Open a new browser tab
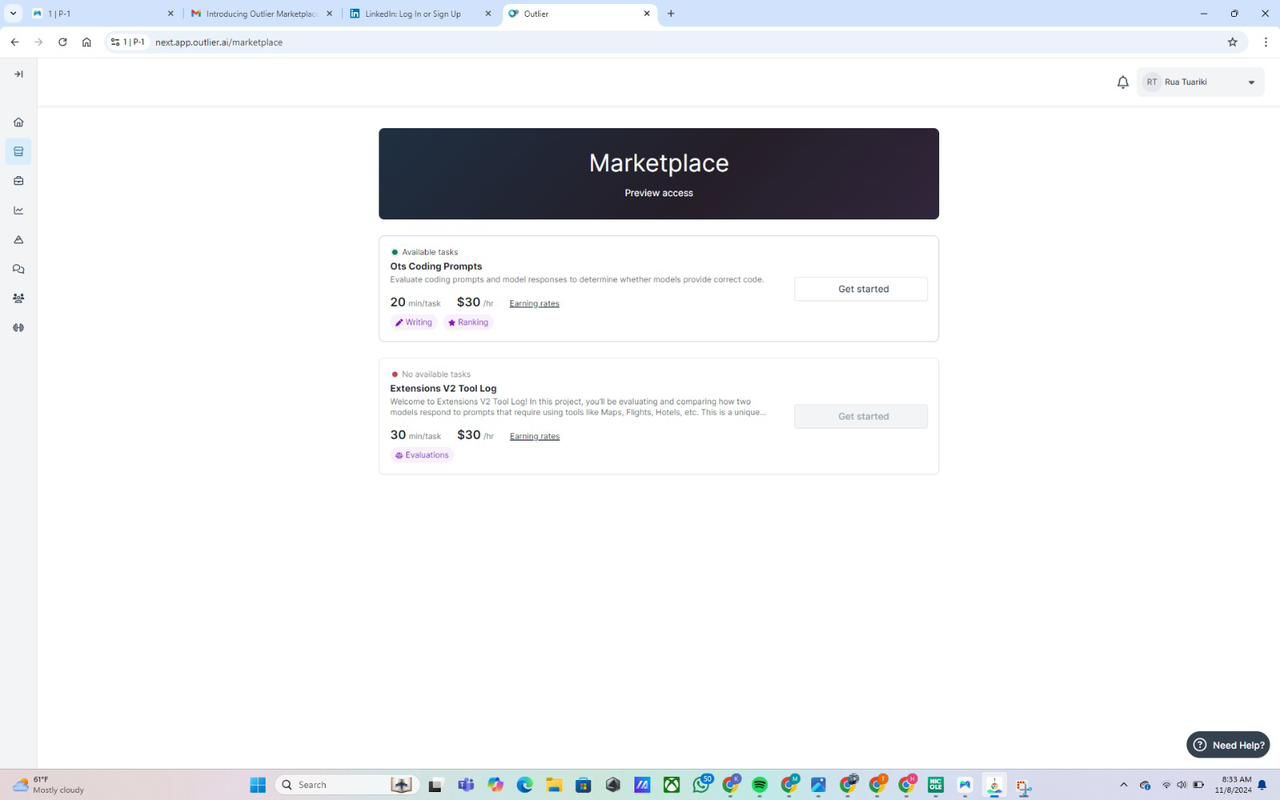 (671, 14)
